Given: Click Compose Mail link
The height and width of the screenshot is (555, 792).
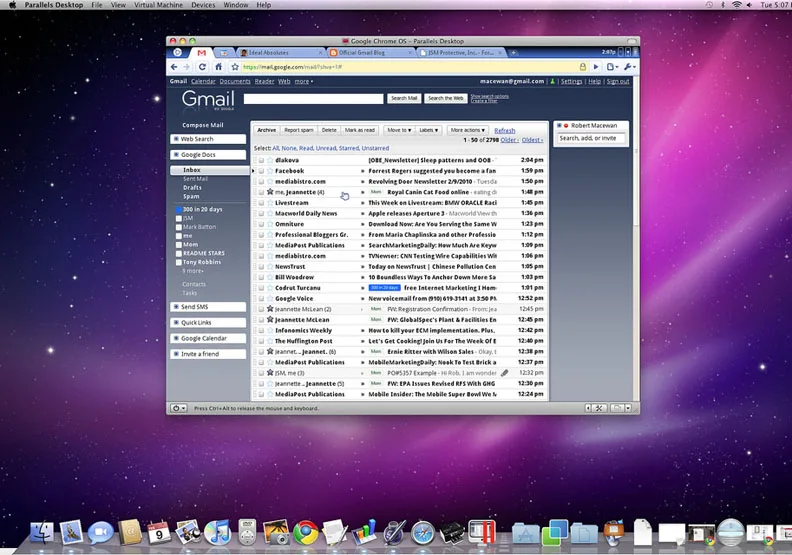Looking at the screenshot, I should pos(203,125).
